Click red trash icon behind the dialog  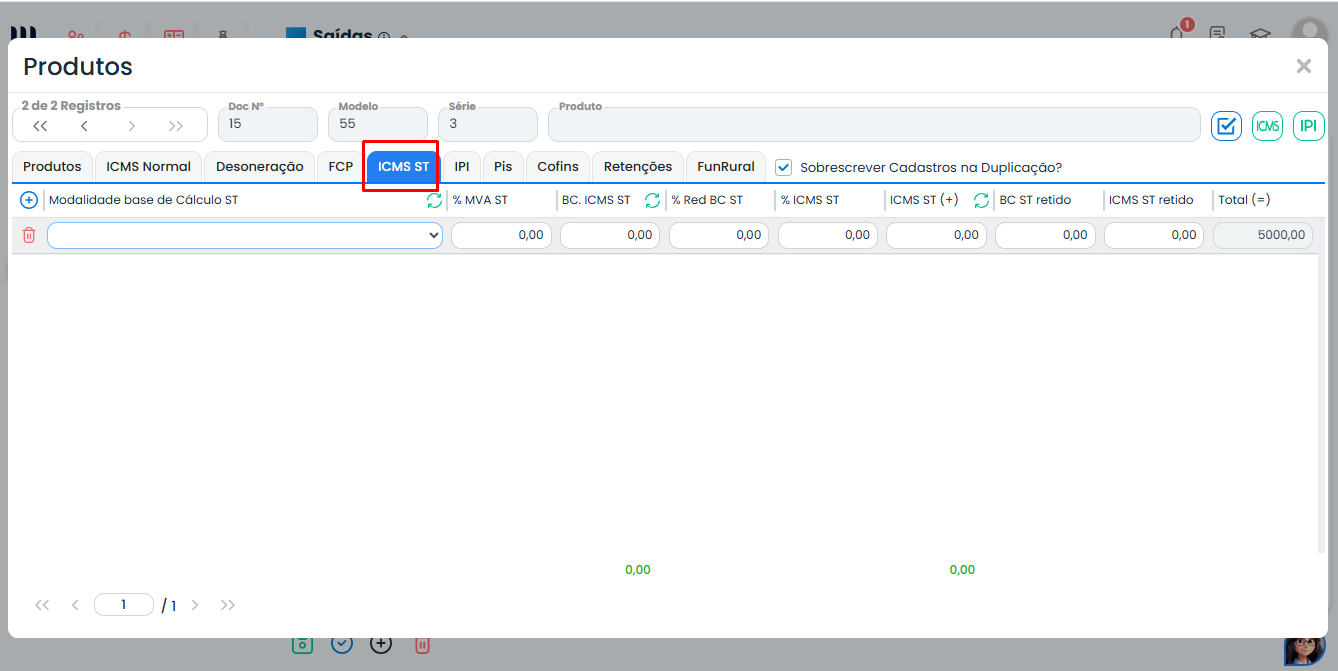point(422,645)
